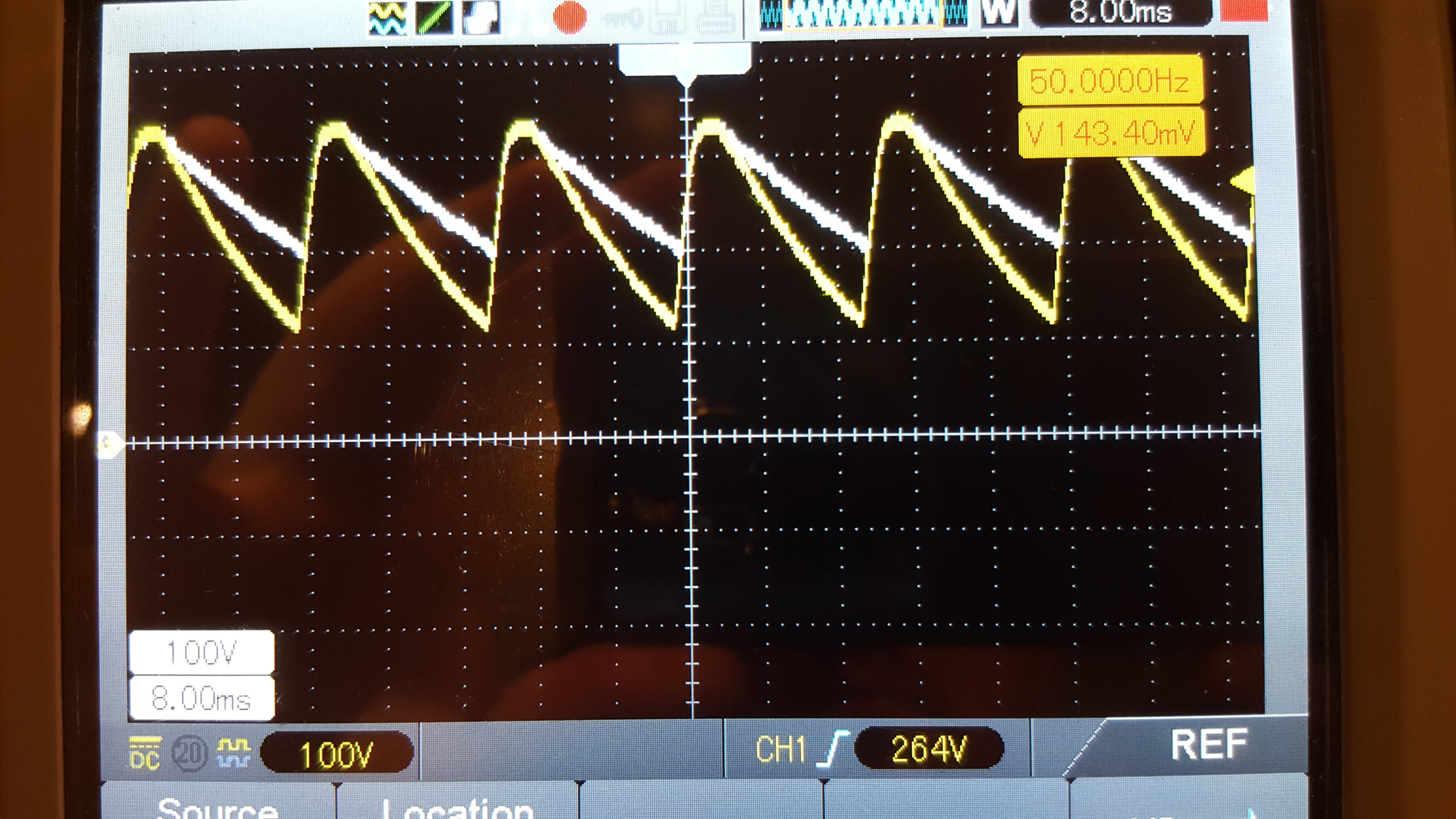The image size is (1456, 819).
Task: Click the DC coupling icon
Action: click(144, 752)
